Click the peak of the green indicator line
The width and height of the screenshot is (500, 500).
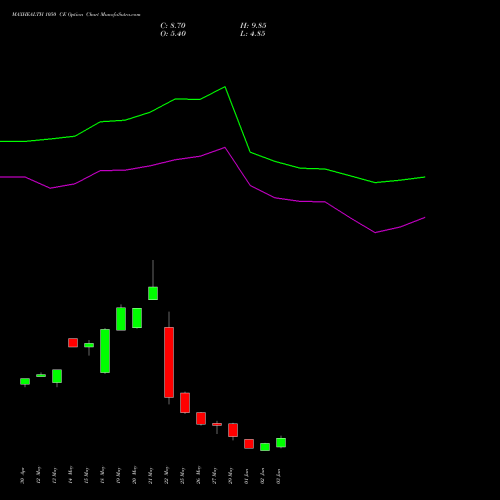225,87
